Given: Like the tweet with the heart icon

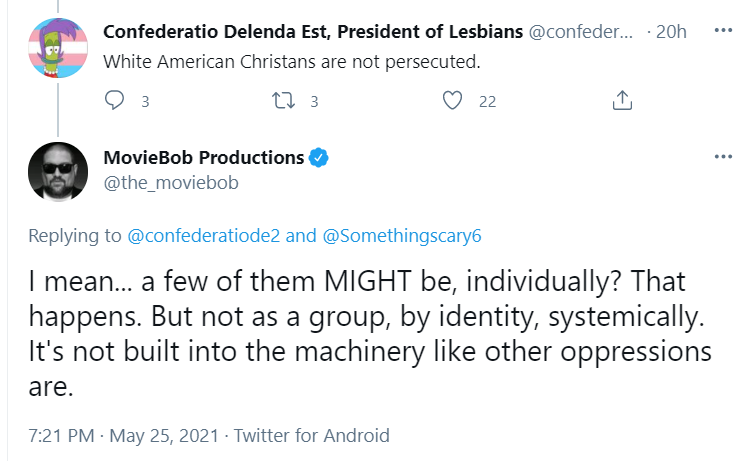Looking at the screenshot, I should (x=452, y=100).
